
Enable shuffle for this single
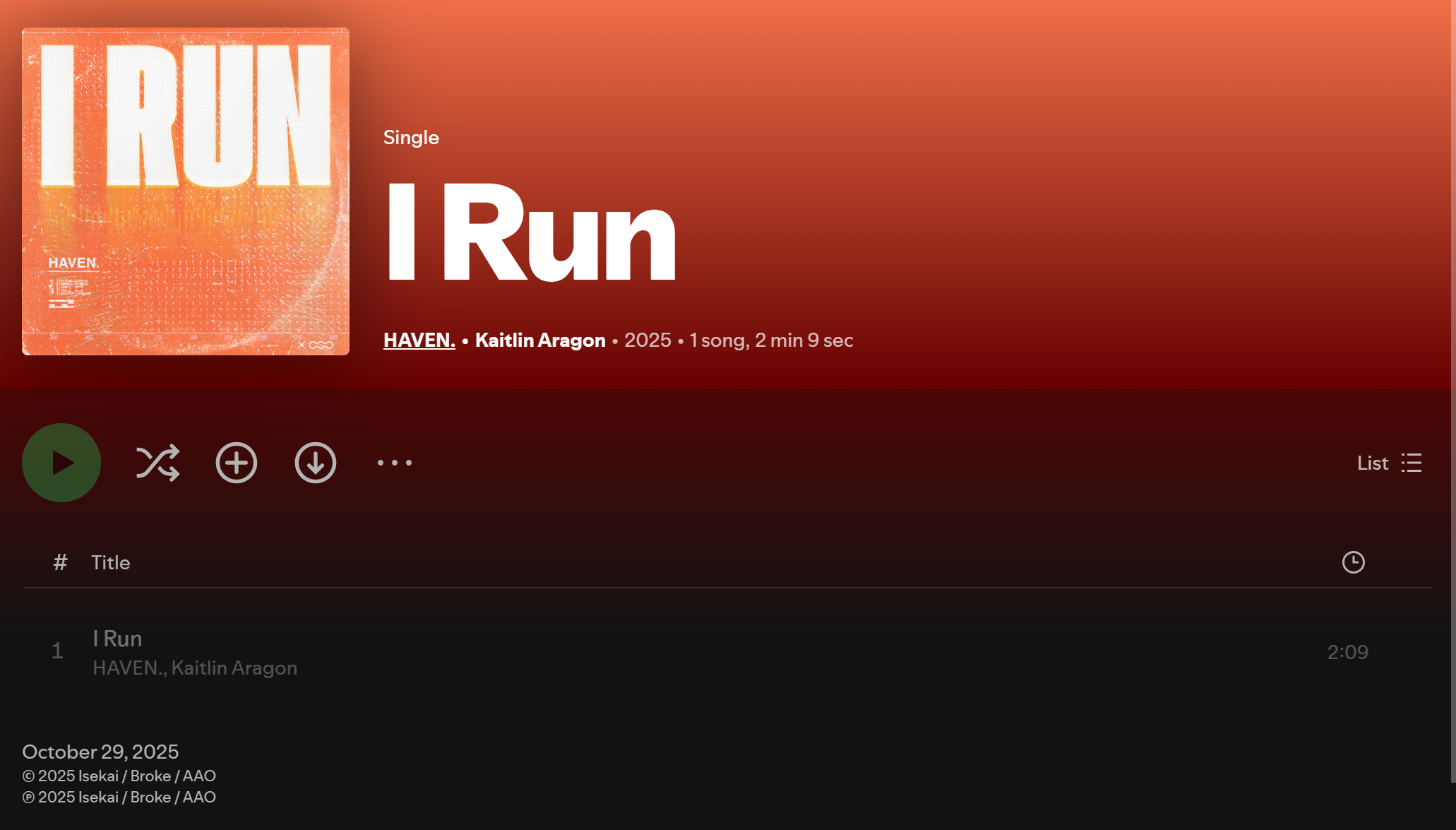click(157, 463)
